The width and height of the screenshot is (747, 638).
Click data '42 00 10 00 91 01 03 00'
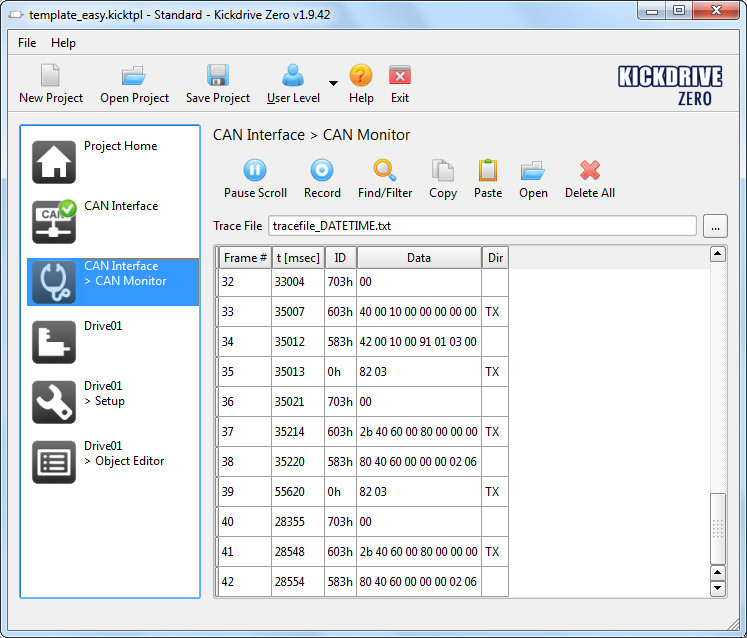point(418,342)
